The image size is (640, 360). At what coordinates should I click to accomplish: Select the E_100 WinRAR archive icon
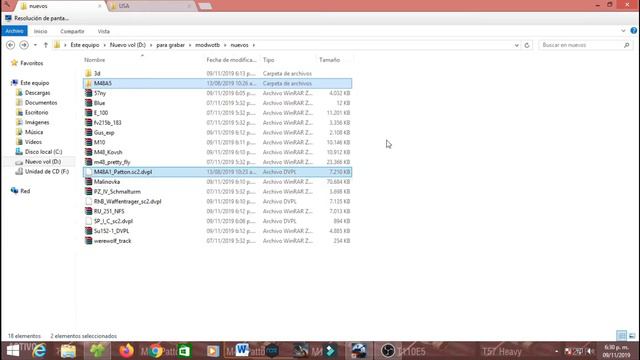pos(89,113)
